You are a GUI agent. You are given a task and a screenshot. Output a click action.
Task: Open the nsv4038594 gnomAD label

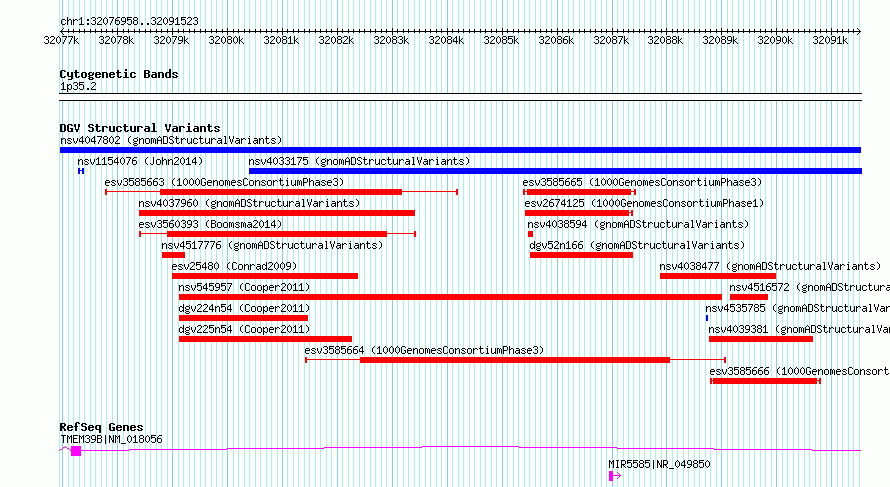(639, 224)
